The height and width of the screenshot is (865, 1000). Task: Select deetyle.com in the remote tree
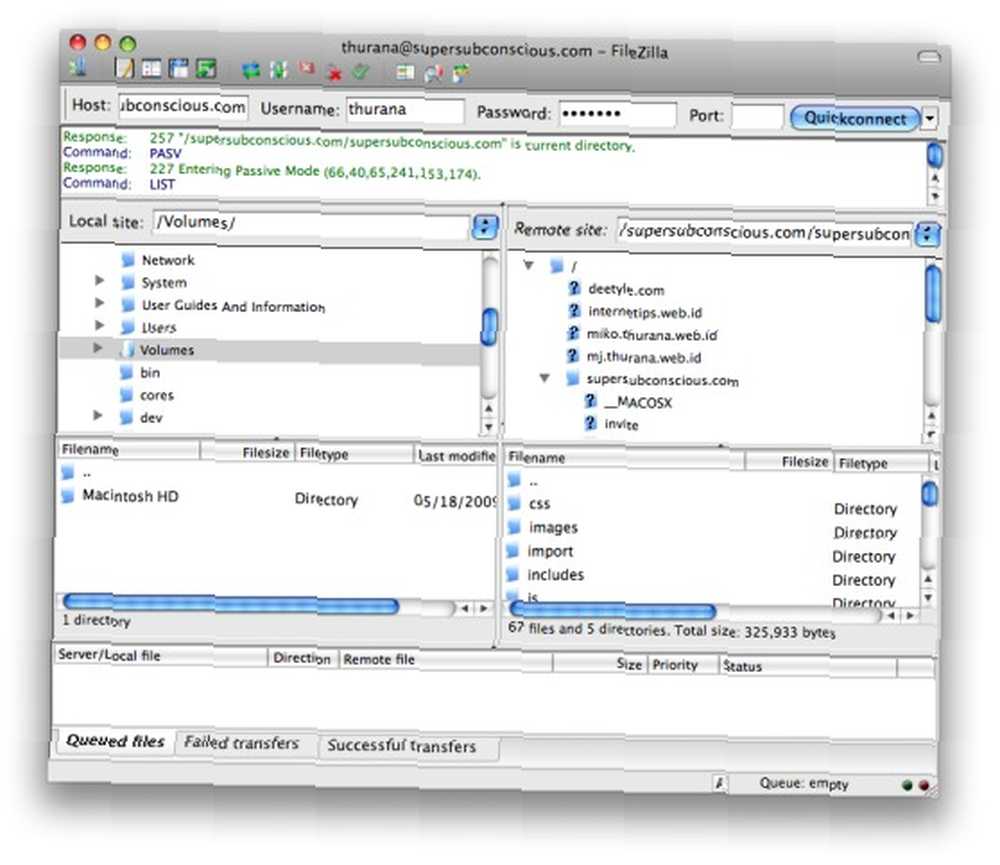626,290
